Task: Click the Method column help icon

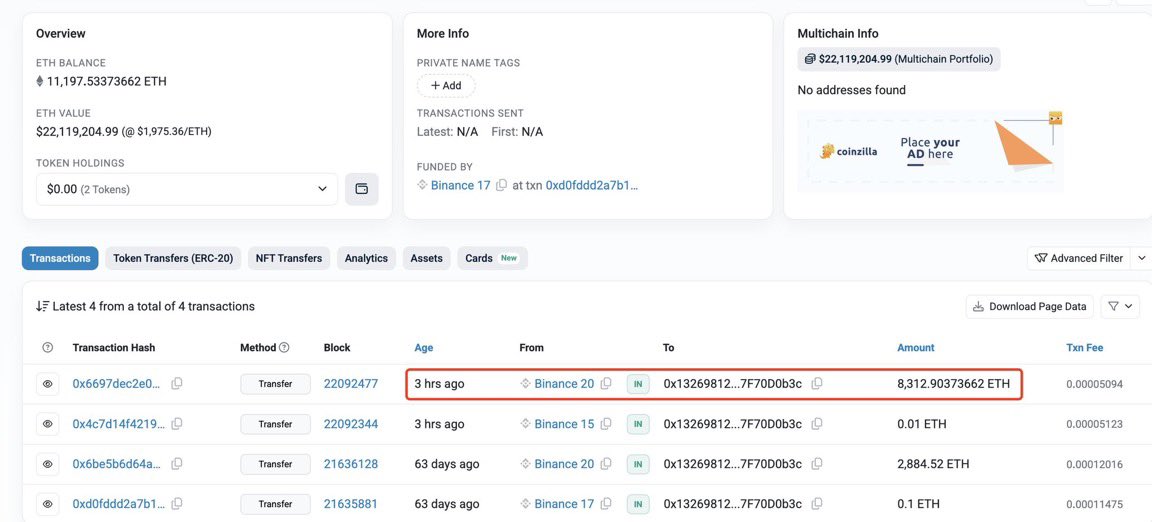Action: [284, 348]
